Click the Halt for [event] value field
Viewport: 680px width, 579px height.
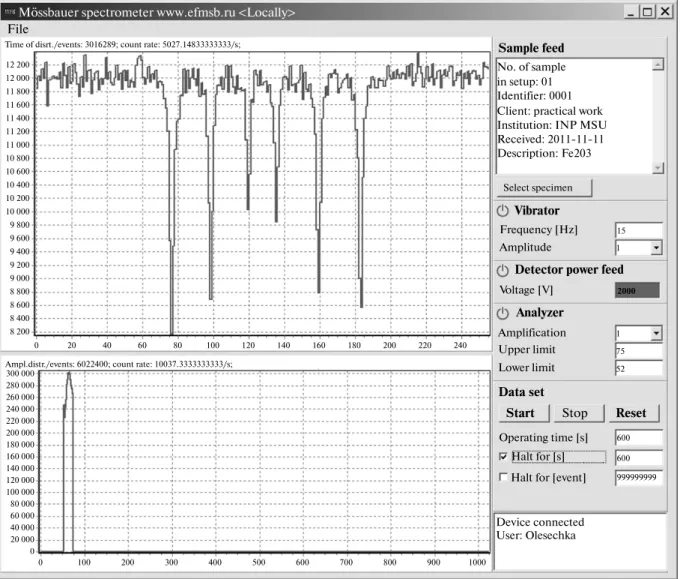(639, 477)
